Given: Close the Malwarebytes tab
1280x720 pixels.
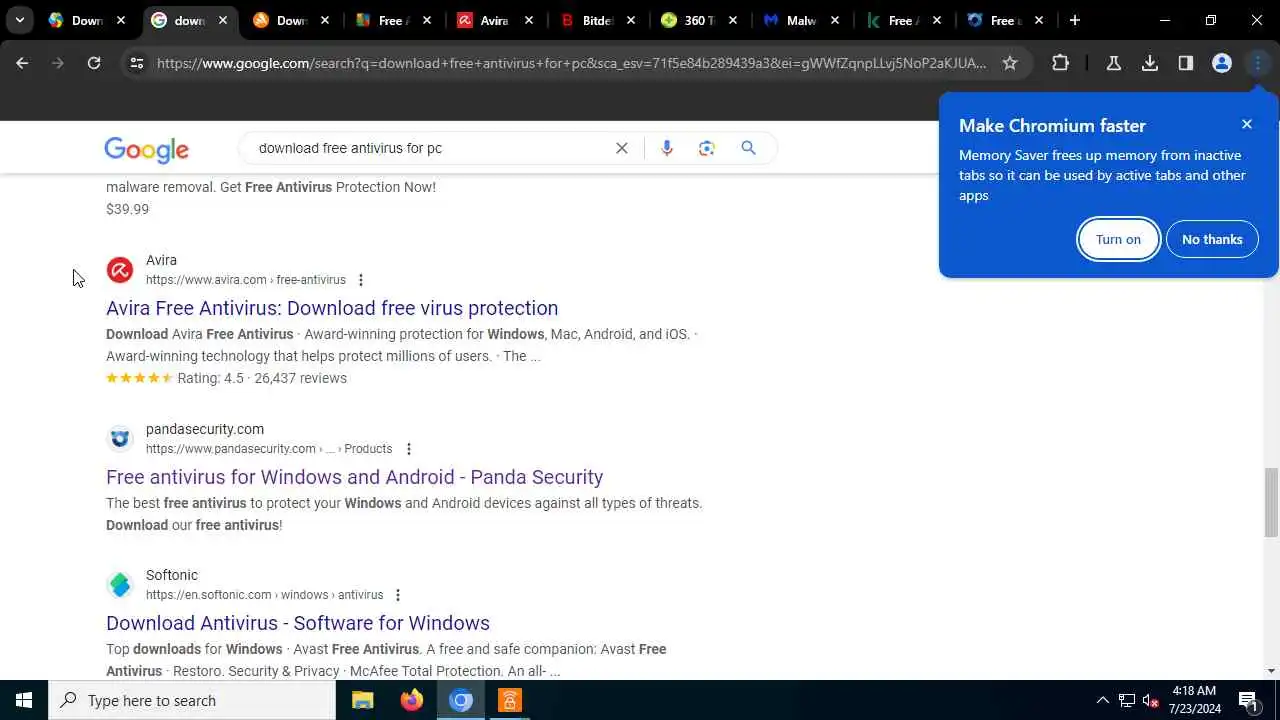Looking at the screenshot, I should [x=835, y=20].
